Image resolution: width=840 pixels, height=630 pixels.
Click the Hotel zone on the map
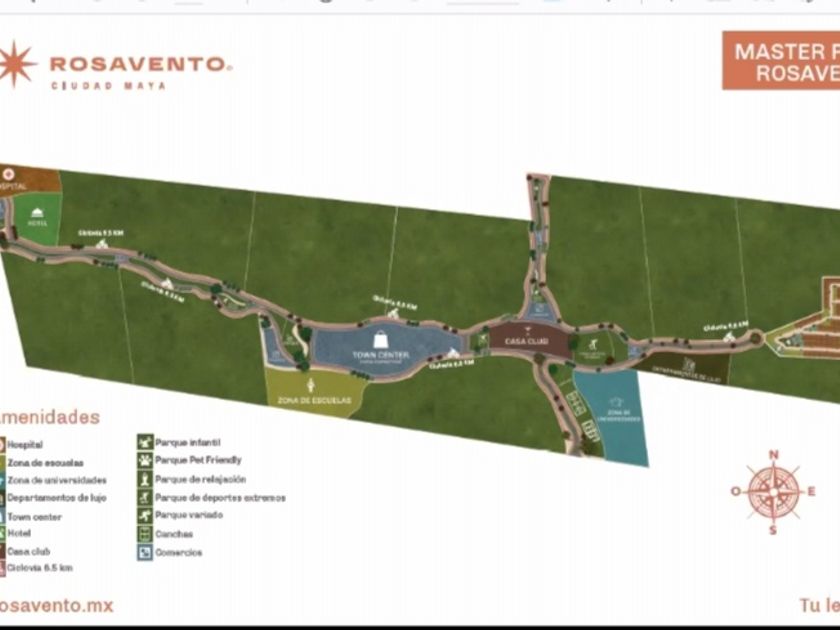pos(37,218)
